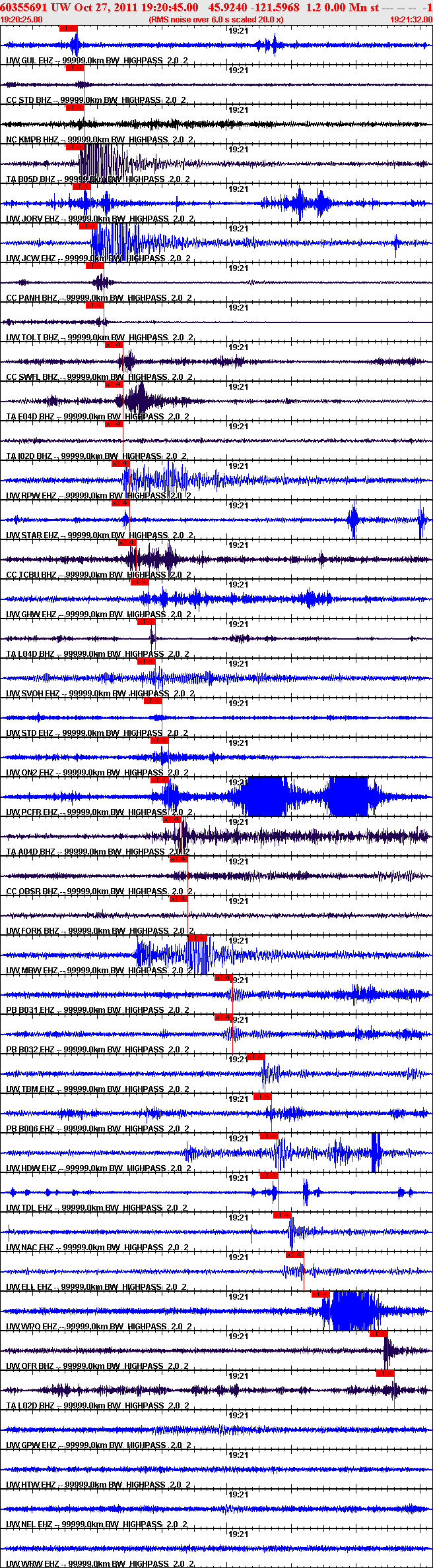
Task: Click the red pick flag above TA B05D trace
Action: 75,147
